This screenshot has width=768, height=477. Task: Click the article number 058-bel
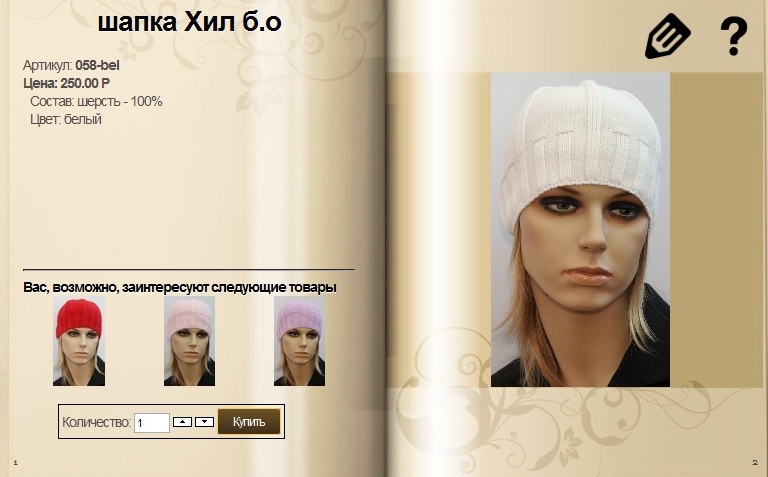(97, 66)
